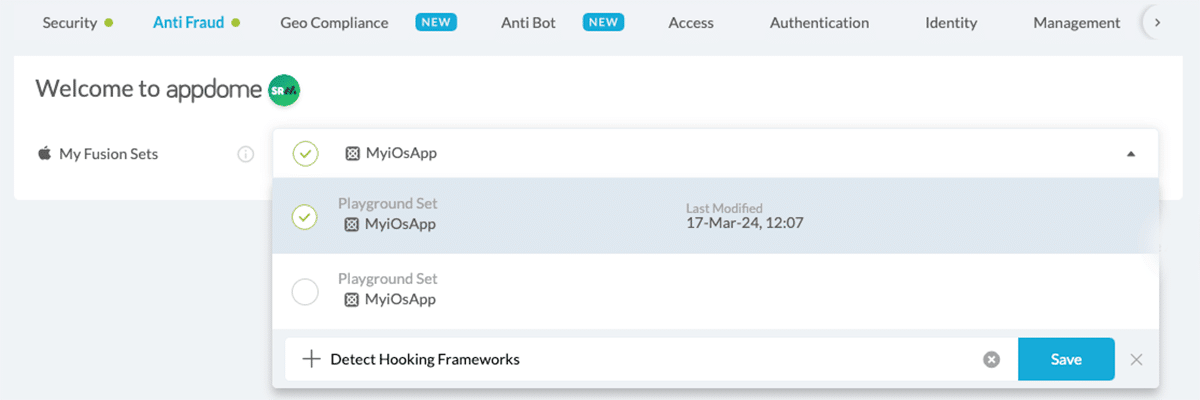Go to the Identity tab
1200x400 pixels.
[x=951, y=22]
